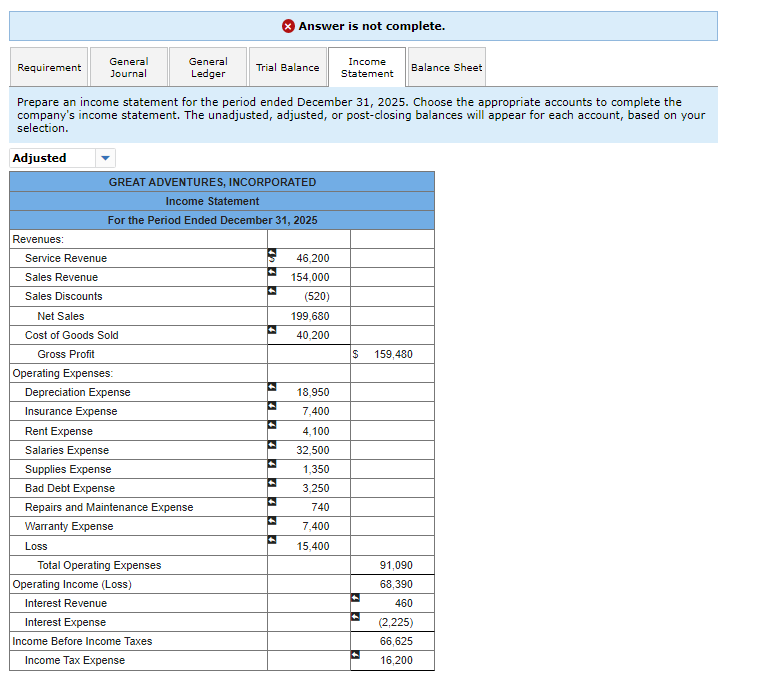Click the Net Sales row label
The image size is (762, 675).
(x=61, y=316)
